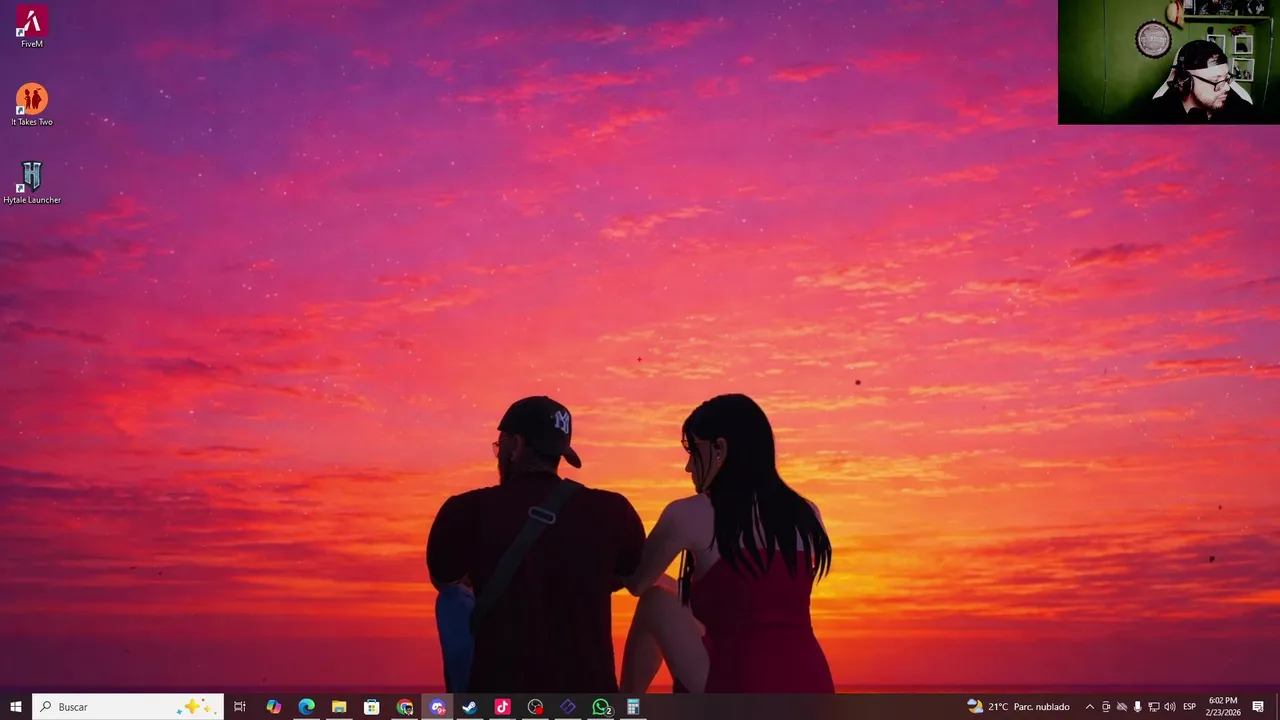
Task: Open the purple diamond app on the taskbar
Action: tap(568, 707)
